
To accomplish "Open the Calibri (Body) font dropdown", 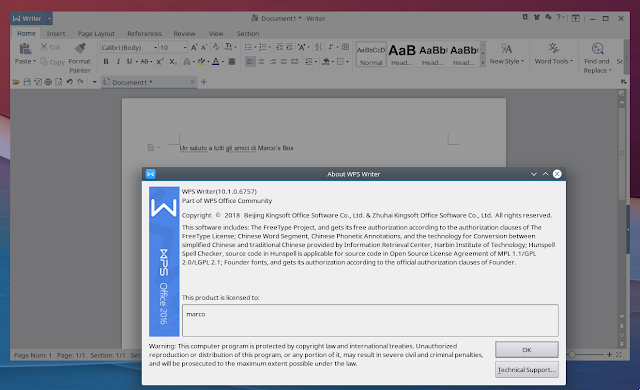I will pyautogui.click(x=129, y=48).
